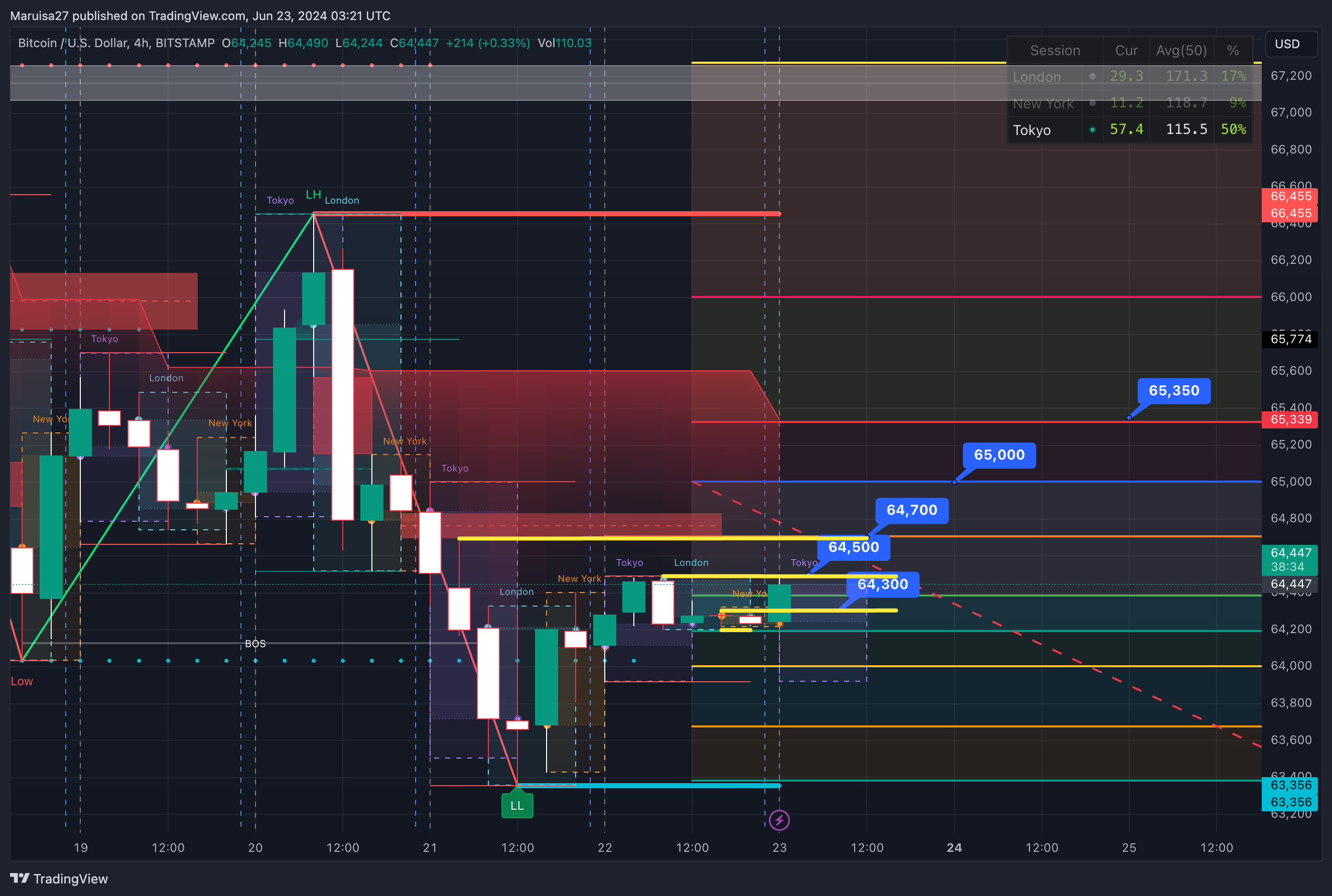Click the green LL swing label
This screenshot has width=1332, height=896.
tap(517, 805)
